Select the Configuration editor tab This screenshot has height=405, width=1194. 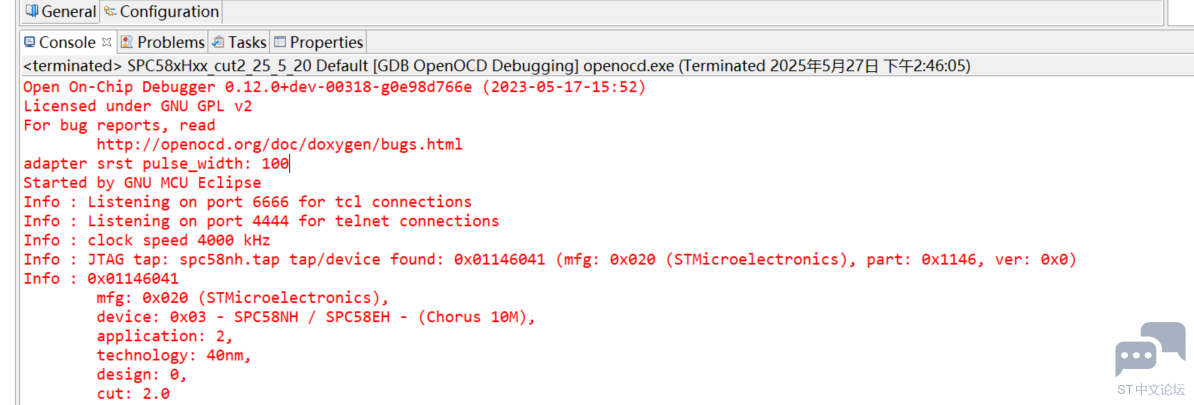pos(161,11)
